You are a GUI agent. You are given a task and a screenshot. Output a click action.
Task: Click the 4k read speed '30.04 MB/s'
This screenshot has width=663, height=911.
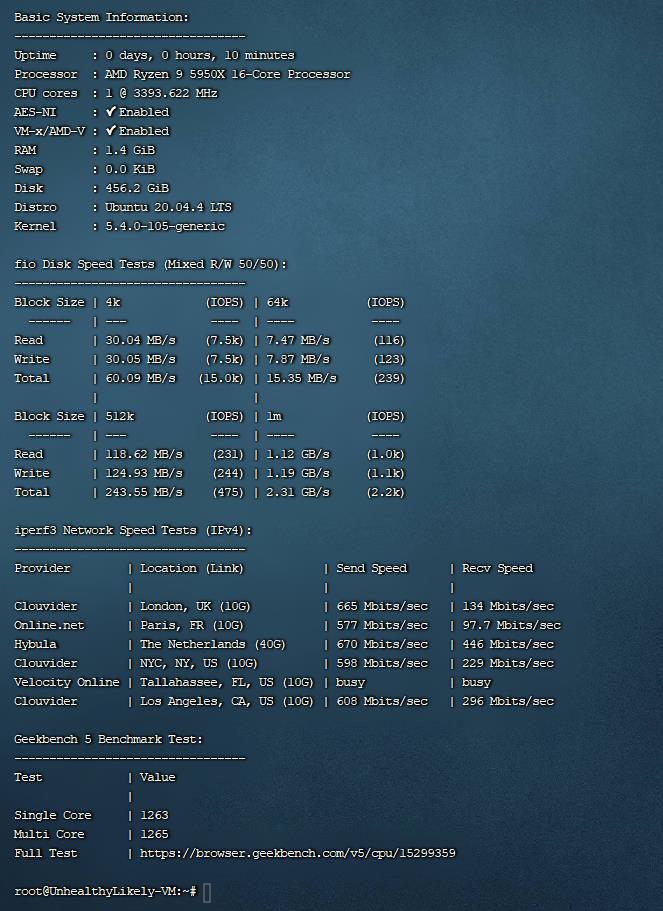pos(141,340)
